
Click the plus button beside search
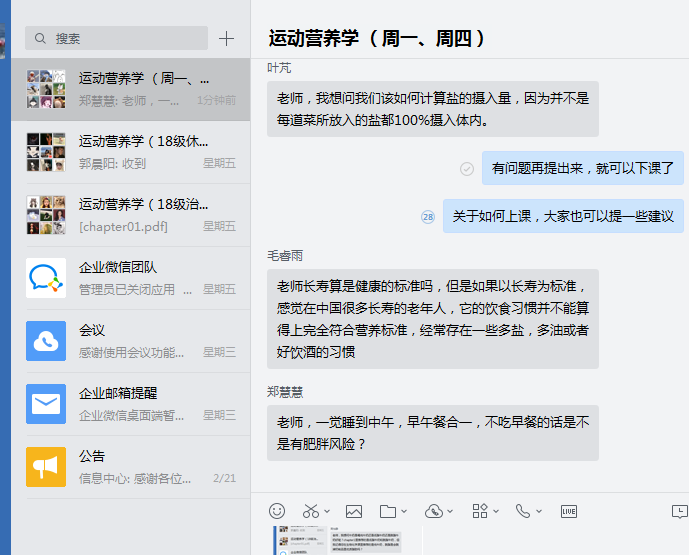[x=227, y=39]
